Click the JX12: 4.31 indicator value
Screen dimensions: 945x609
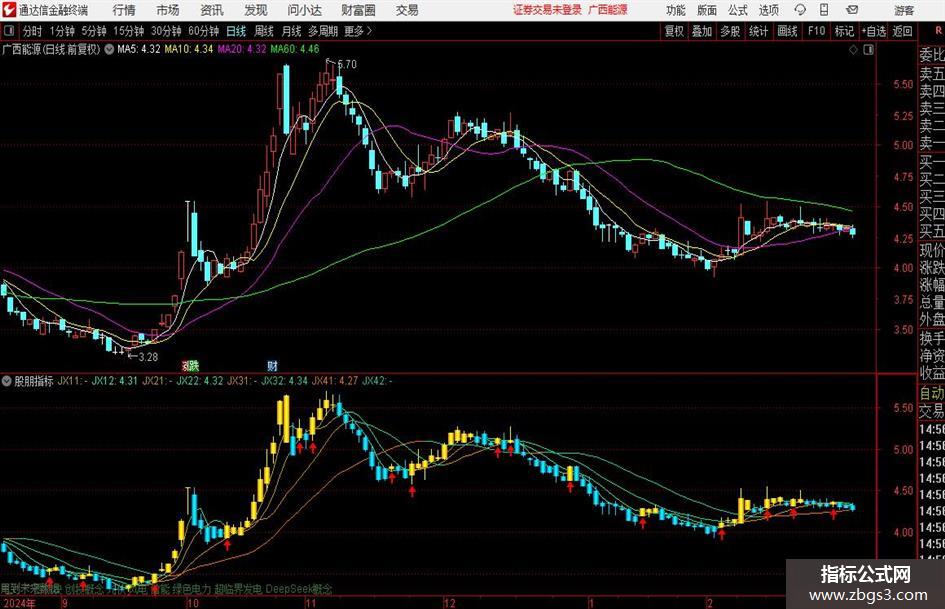click(x=115, y=381)
